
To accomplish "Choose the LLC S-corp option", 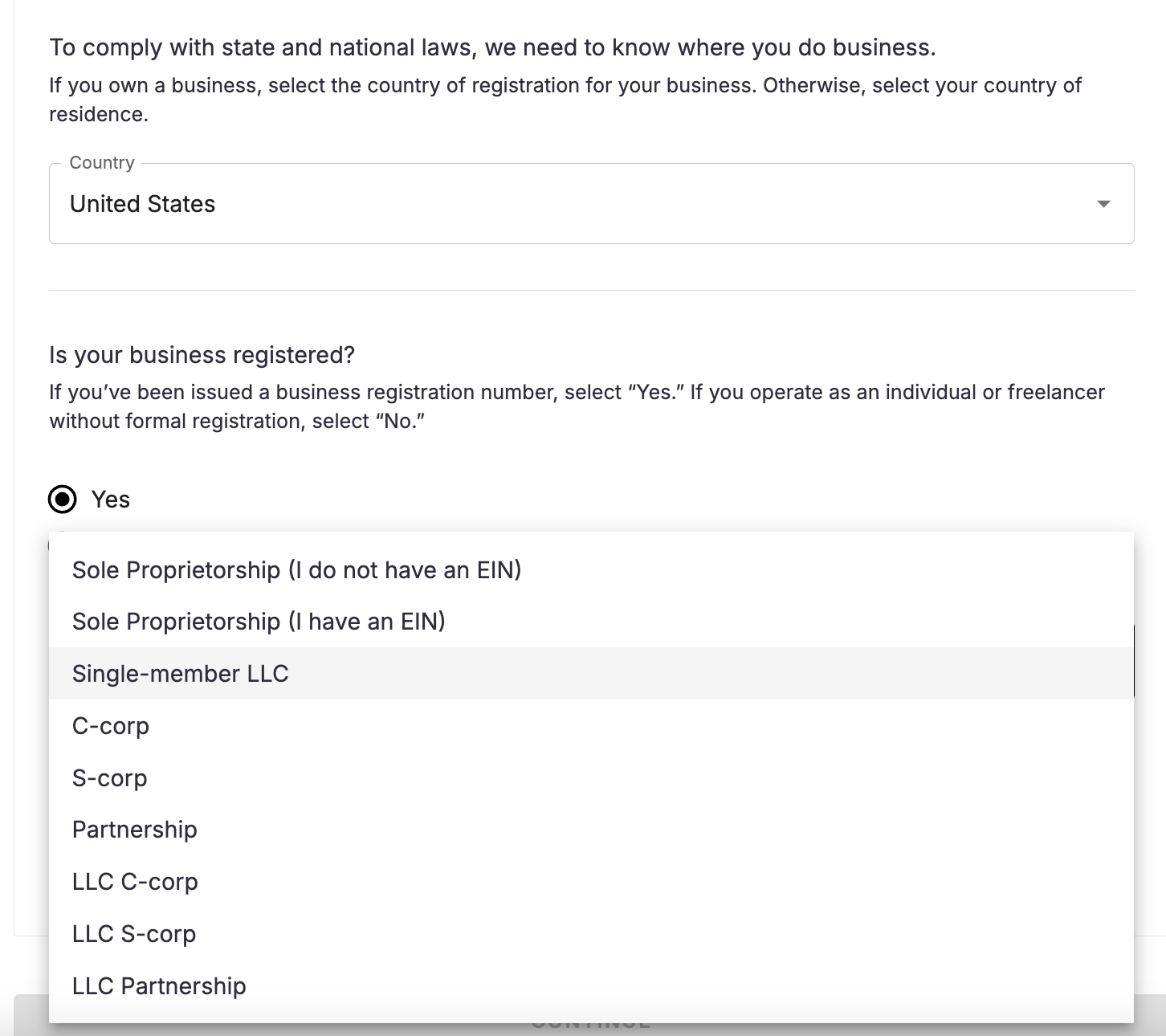I will tap(134, 934).
